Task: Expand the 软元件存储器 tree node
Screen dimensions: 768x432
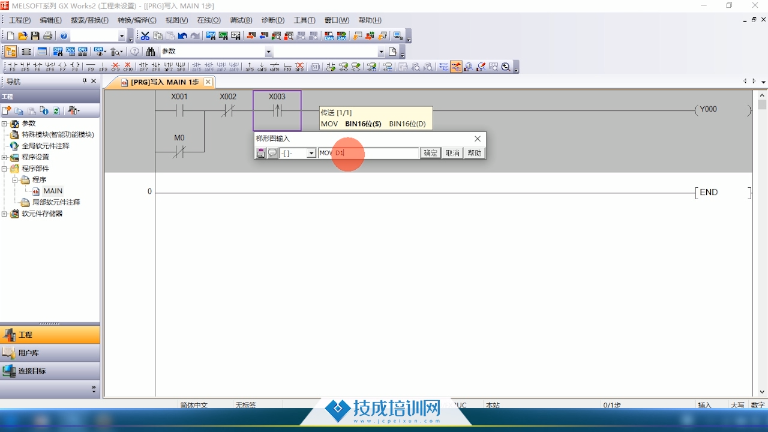Action: tap(4, 214)
